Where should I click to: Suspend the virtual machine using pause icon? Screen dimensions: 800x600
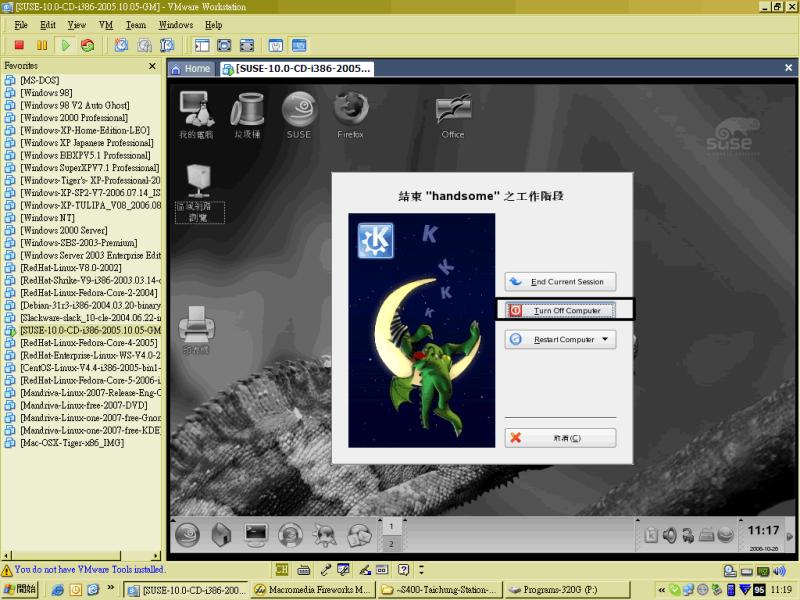point(42,45)
